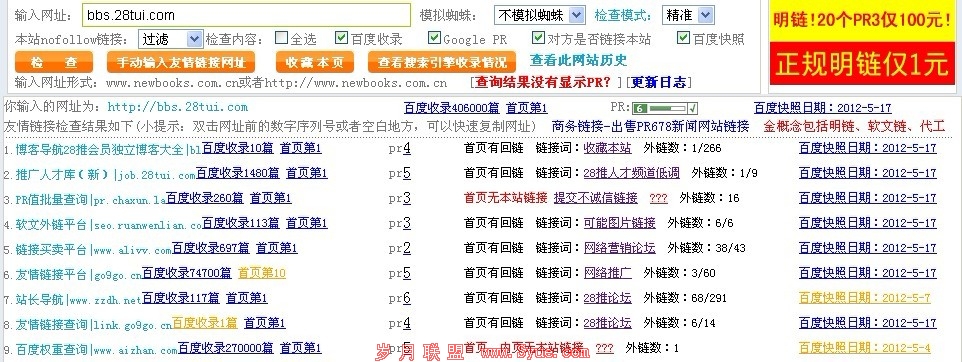Viewport: 962px width, 362px height.
Task: Open row 3 PR值批量查询 link
Action: [91, 200]
